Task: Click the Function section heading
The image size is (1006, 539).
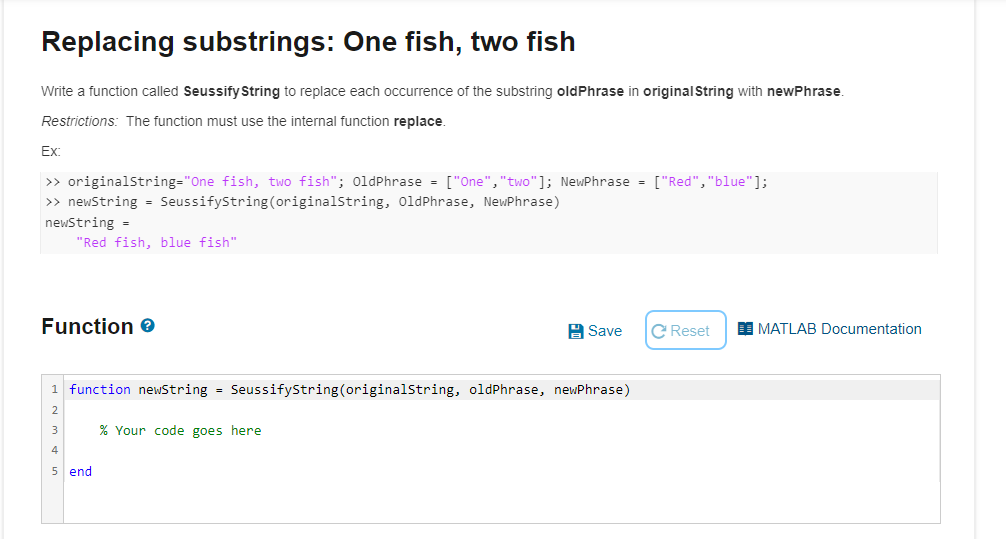Action: coord(87,327)
